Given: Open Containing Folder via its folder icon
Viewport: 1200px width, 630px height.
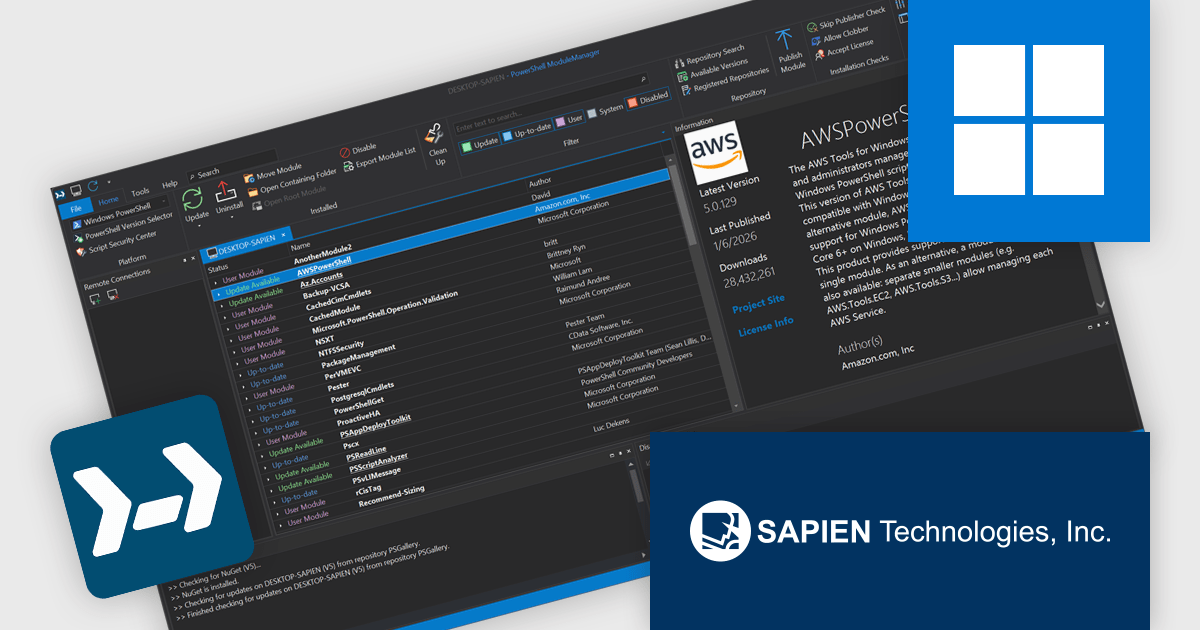Looking at the screenshot, I should [x=253, y=191].
